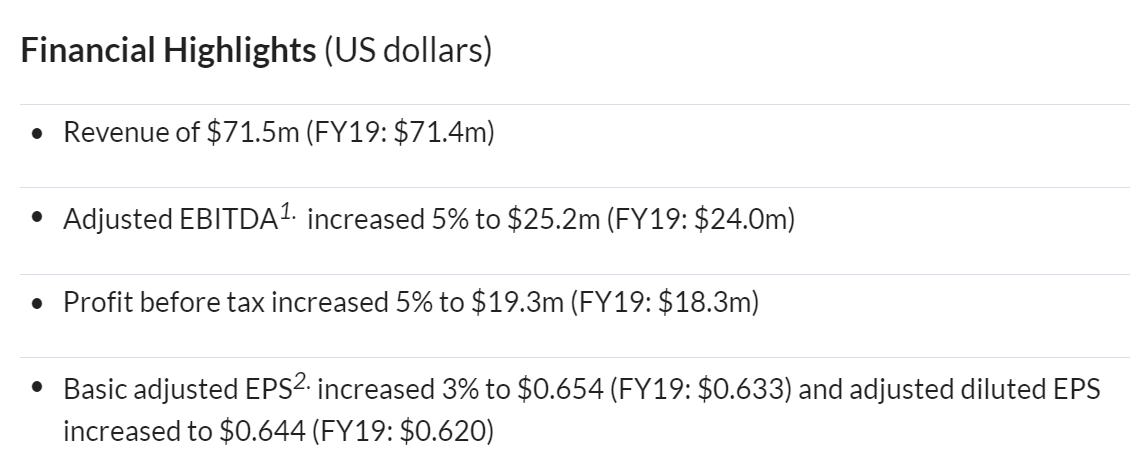Click the Profit before tax text
This screenshot has width=1130, height=473.
tap(164, 302)
